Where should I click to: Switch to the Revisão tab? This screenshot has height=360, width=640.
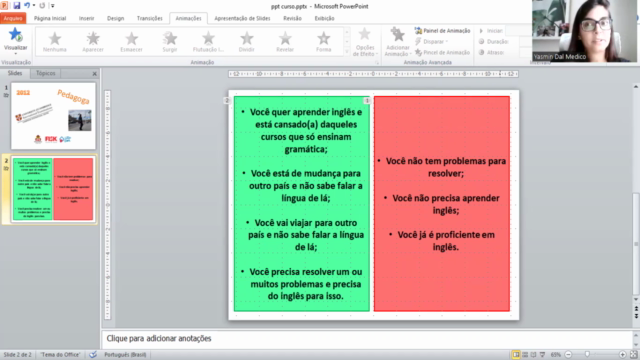tap(292, 18)
